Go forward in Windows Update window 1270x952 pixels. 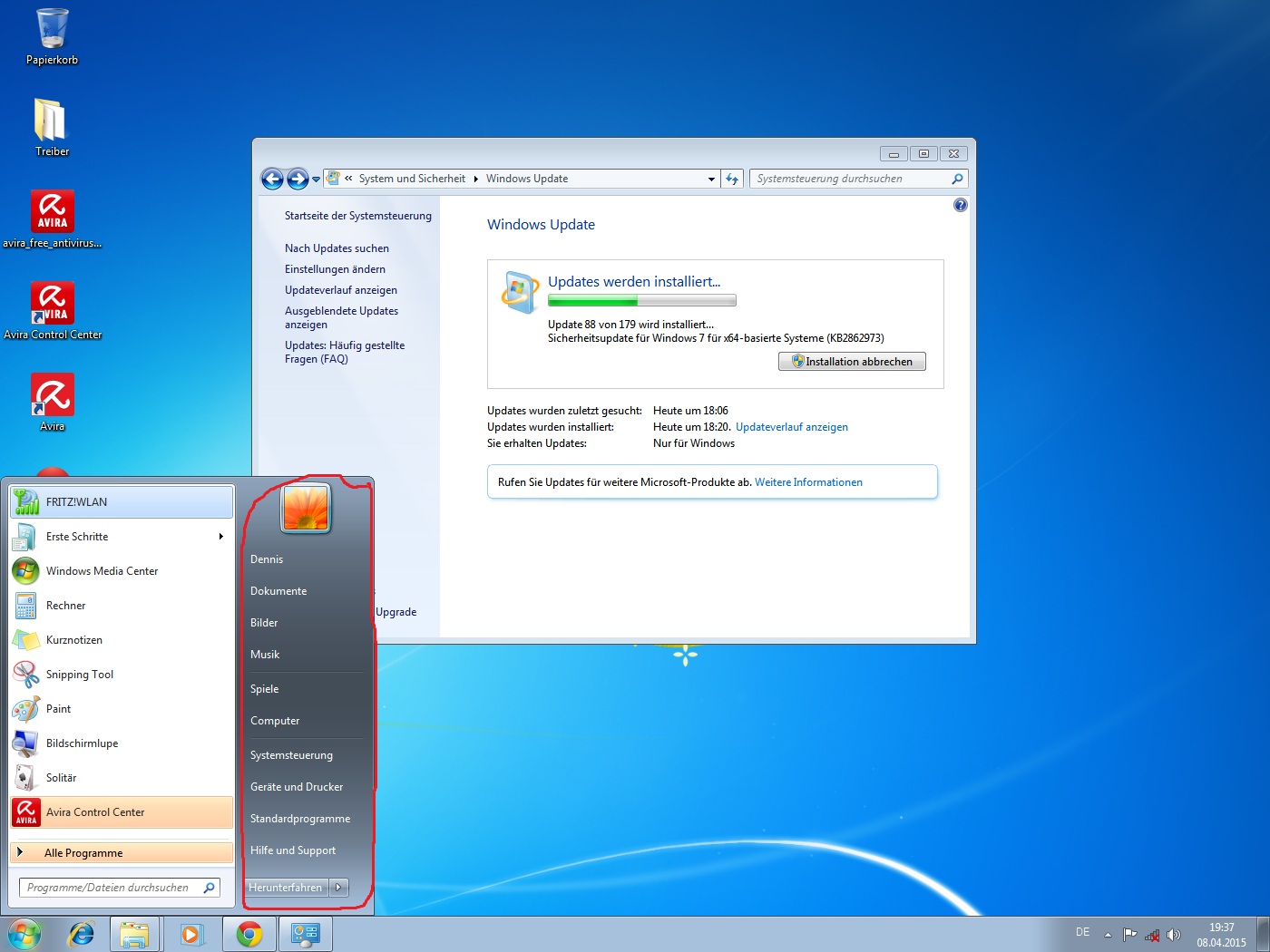pos(298,179)
